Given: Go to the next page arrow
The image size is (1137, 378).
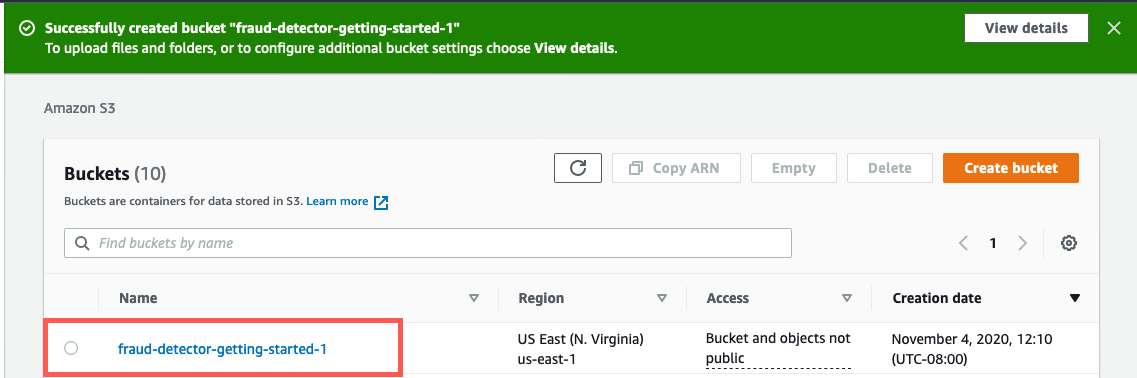Looking at the screenshot, I should click(1022, 243).
